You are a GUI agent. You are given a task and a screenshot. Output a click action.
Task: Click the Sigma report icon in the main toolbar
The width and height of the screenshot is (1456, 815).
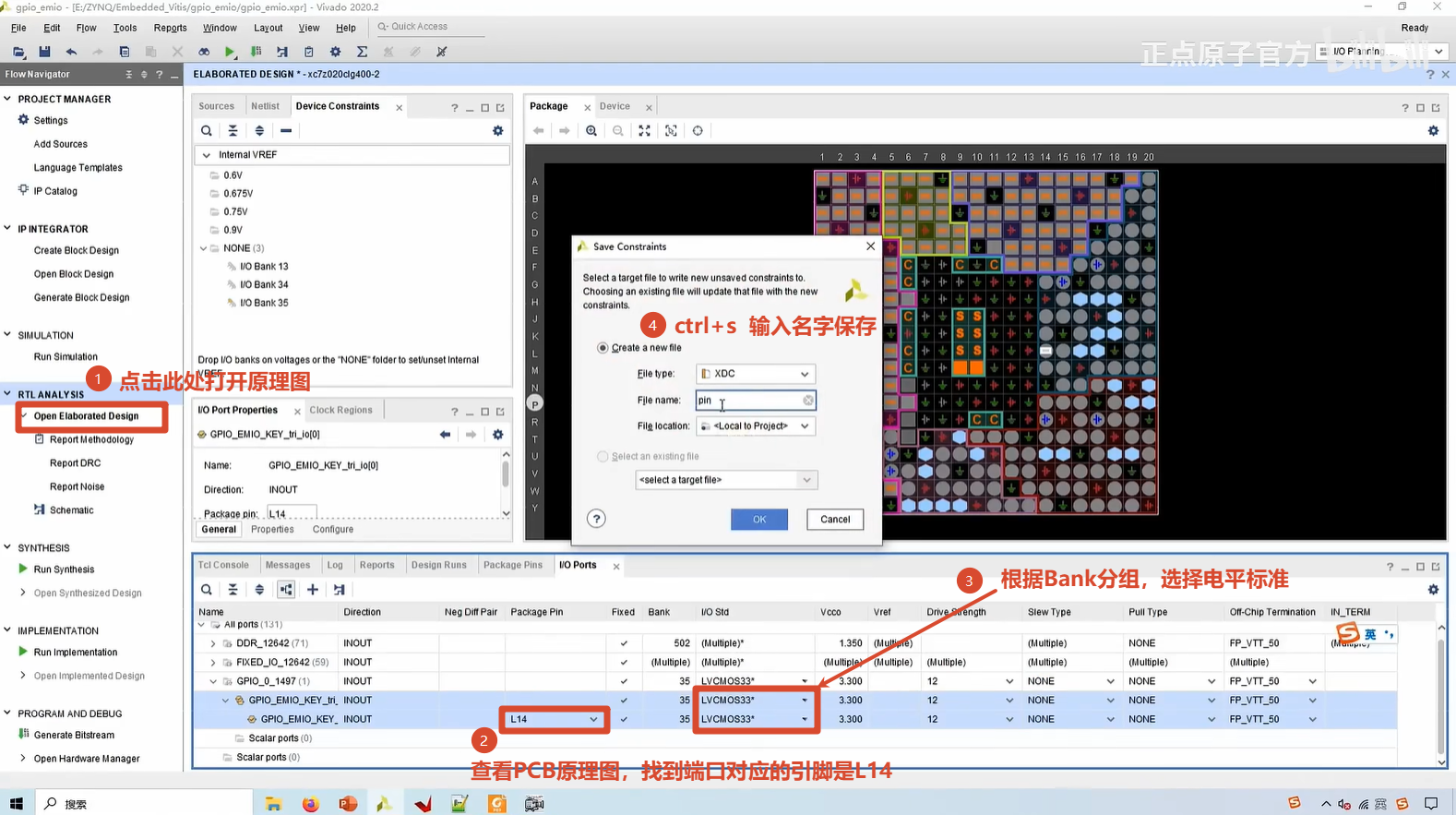362,52
